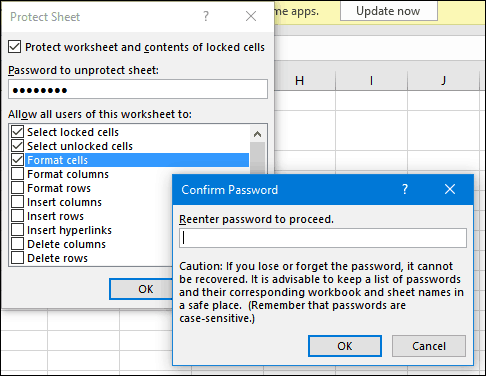Uncheck Select unlocked cells option
The height and width of the screenshot is (376, 486).
pyautogui.click(x=17, y=146)
